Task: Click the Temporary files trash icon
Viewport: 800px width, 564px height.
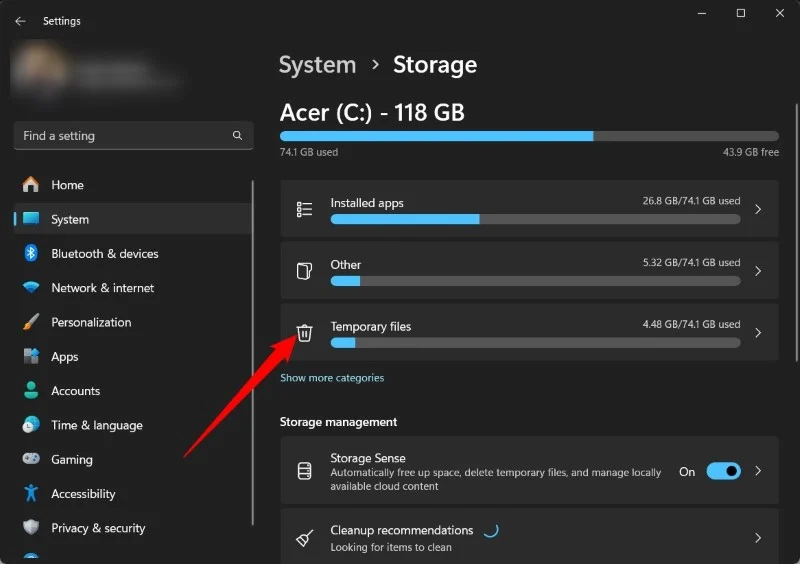Action: point(305,333)
